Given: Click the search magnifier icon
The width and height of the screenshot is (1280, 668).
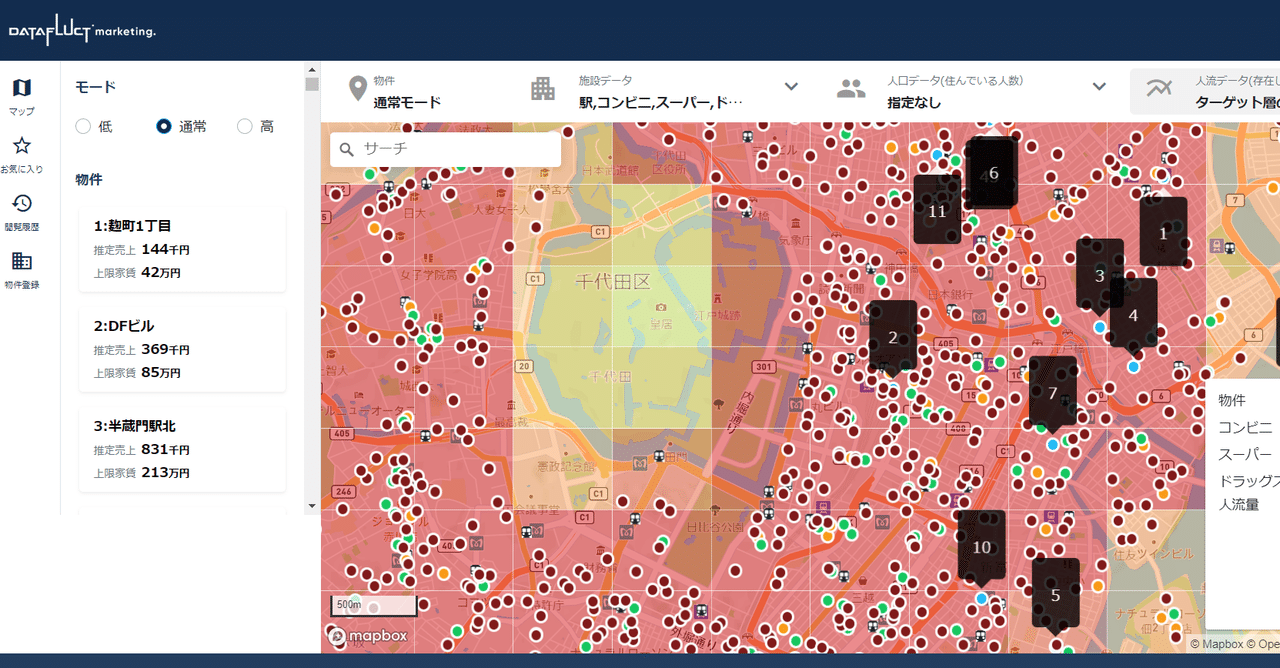Looking at the screenshot, I should (x=346, y=148).
